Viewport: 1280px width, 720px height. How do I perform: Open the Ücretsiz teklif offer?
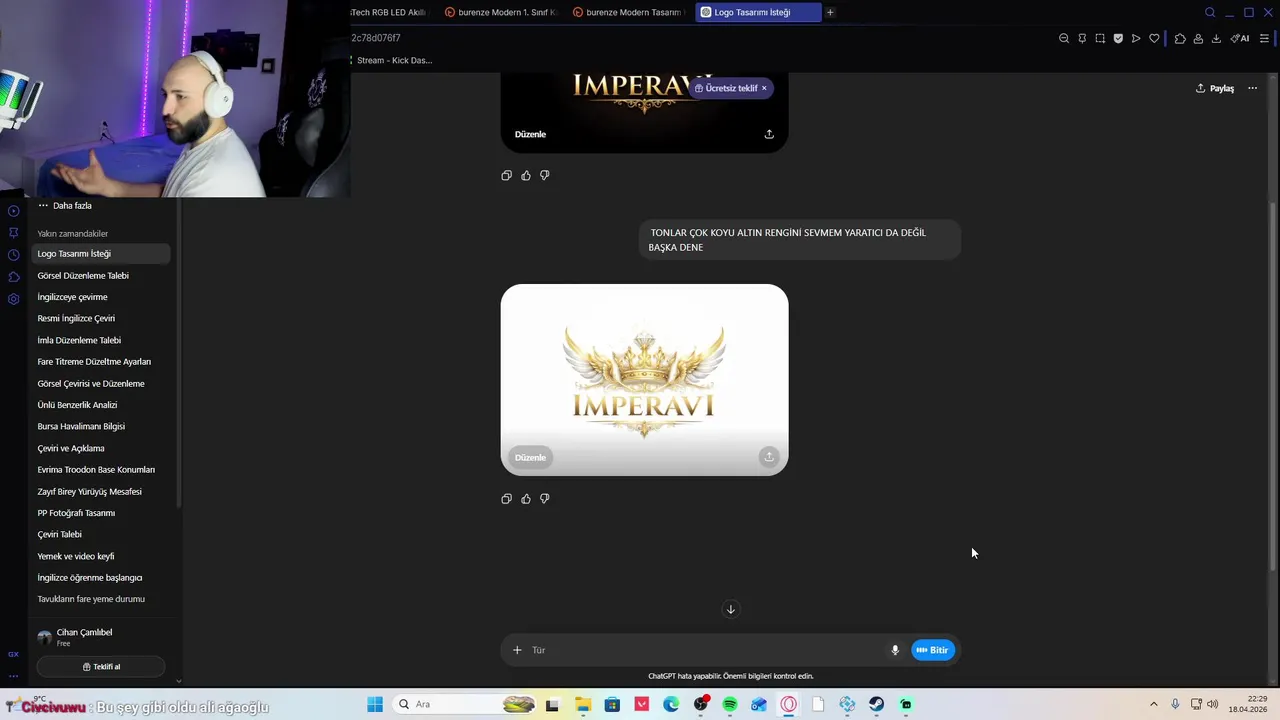tap(726, 88)
